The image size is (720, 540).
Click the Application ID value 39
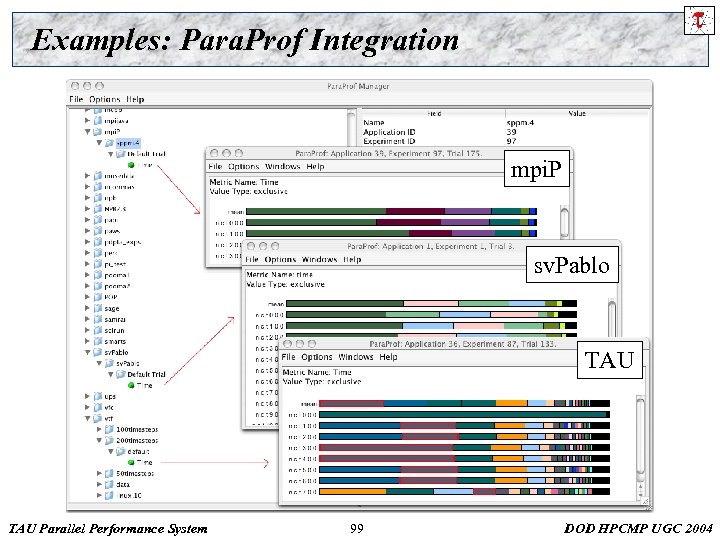pyautogui.click(x=511, y=132)
